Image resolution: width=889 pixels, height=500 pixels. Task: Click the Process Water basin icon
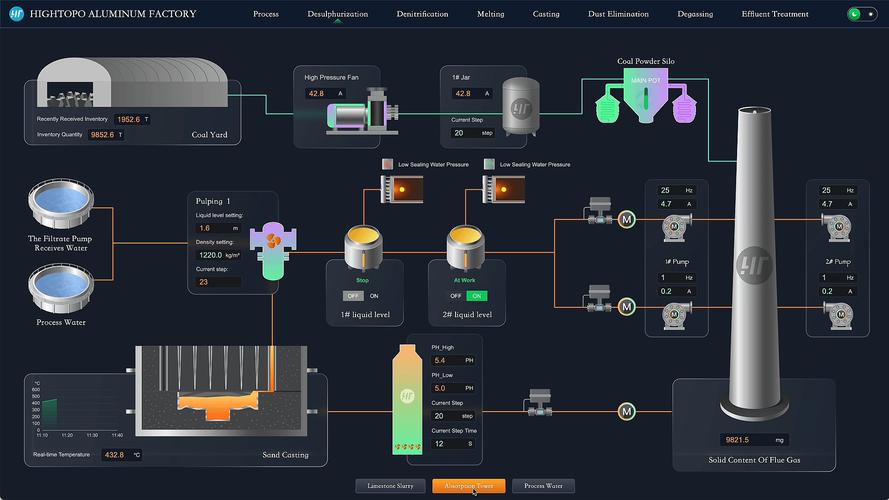click(x=61, y=289)
